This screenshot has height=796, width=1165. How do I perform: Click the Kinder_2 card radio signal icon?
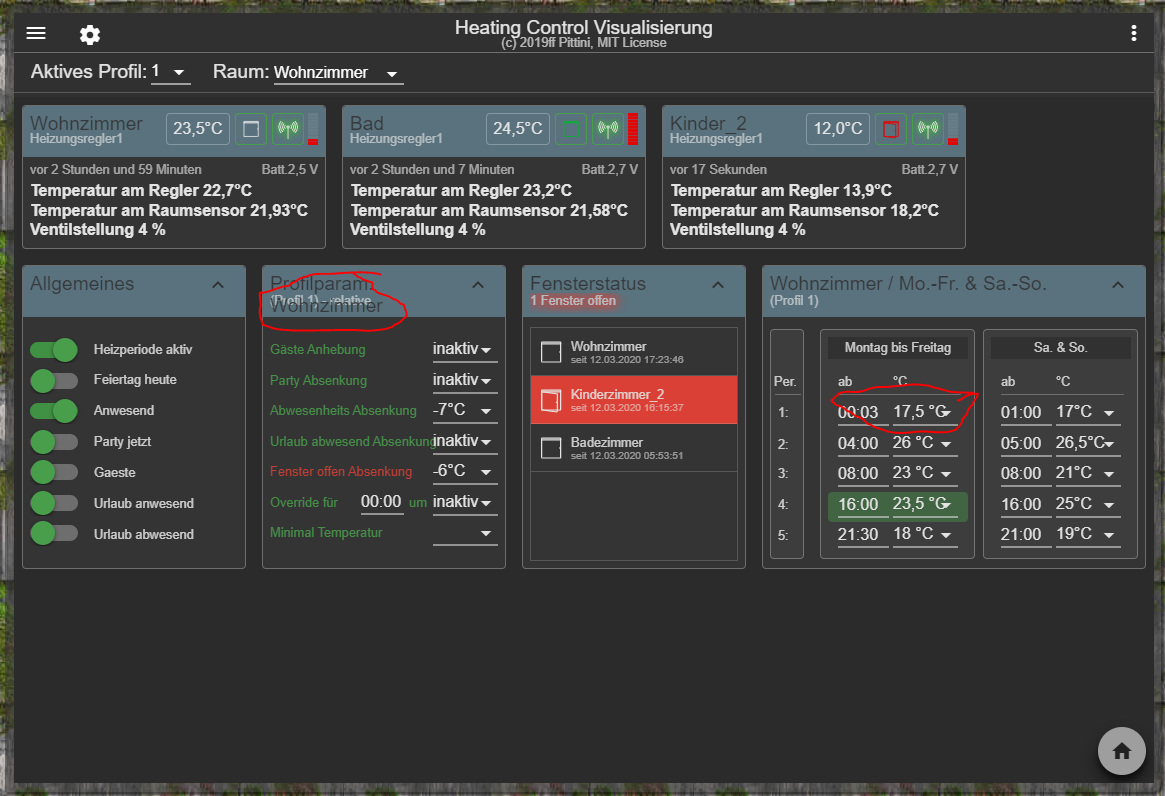click(x=927, y=129)
